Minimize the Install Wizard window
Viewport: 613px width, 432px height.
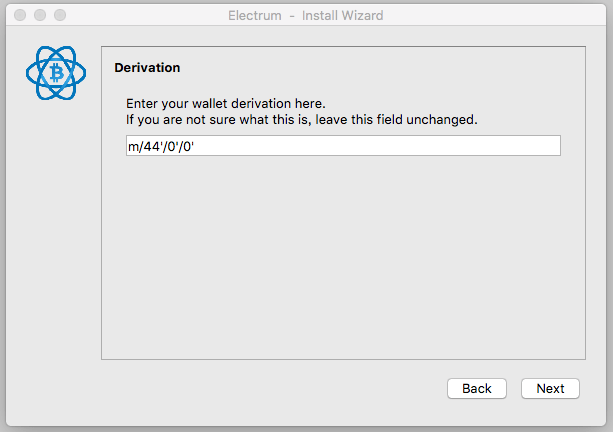[x=40, y=16]
